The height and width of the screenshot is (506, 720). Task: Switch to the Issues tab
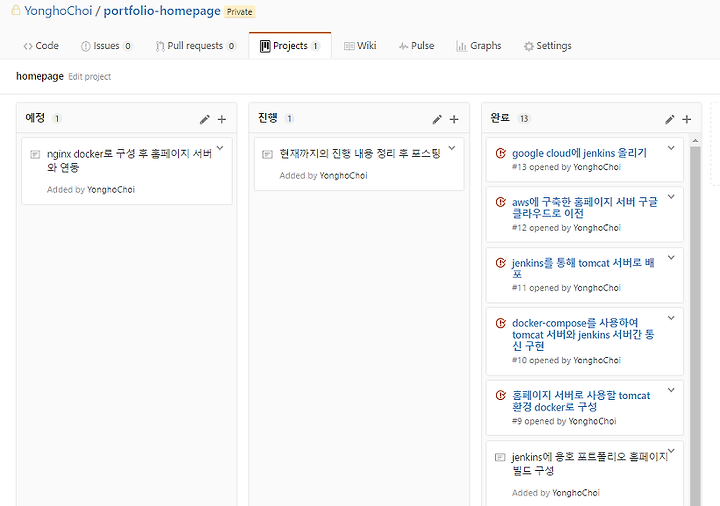106,46
